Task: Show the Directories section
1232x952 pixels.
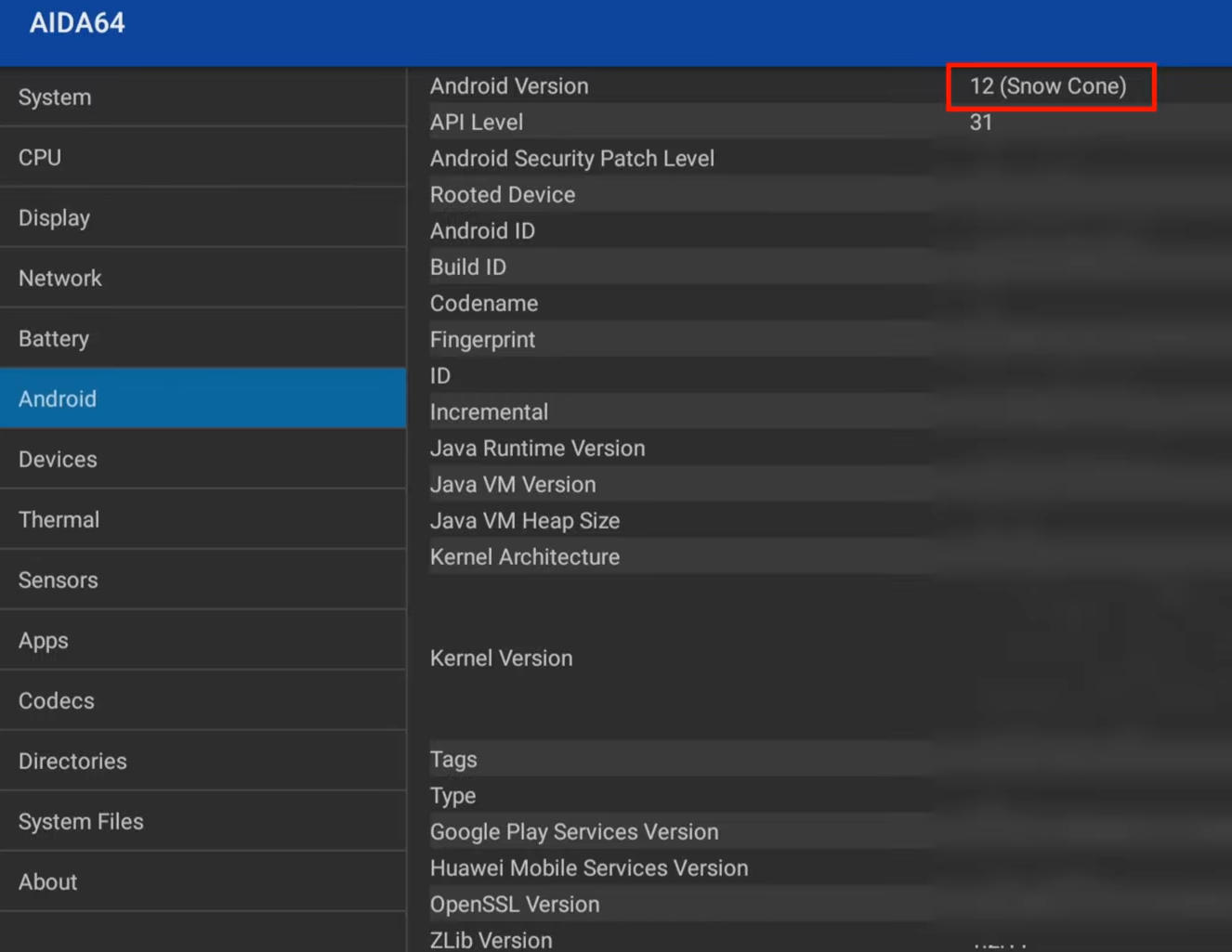Action: point(203,762)
